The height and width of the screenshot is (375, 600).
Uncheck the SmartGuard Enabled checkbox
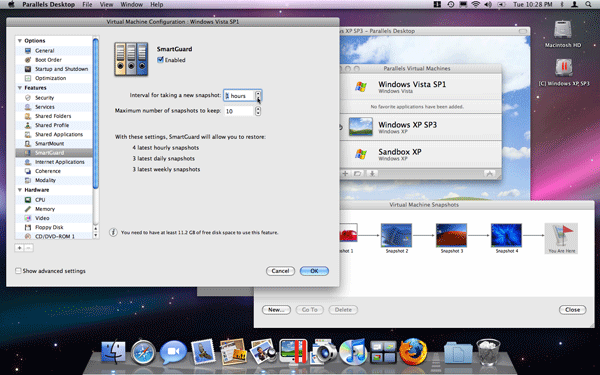pyautogui.click(x=160, y=60)
